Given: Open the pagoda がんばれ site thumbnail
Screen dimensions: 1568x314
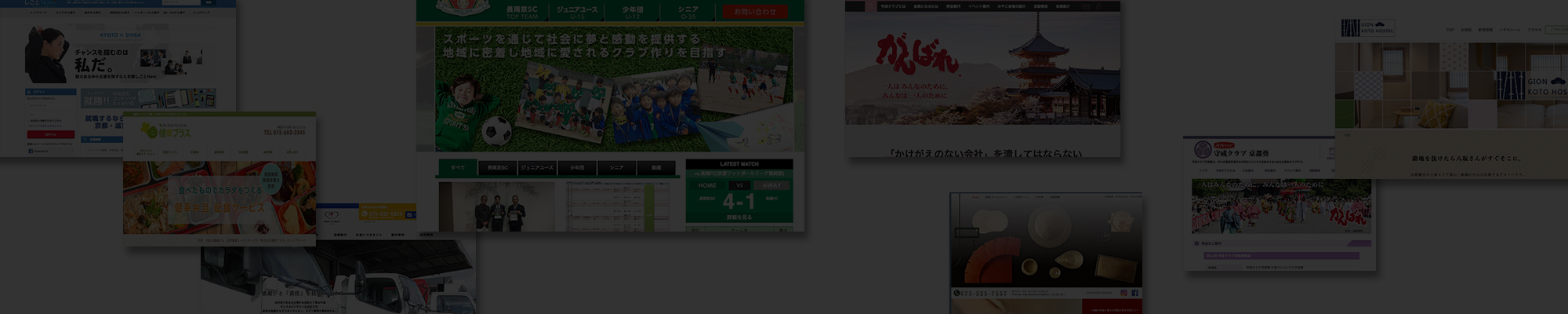Looking at the screenshot, I should 982,78.
